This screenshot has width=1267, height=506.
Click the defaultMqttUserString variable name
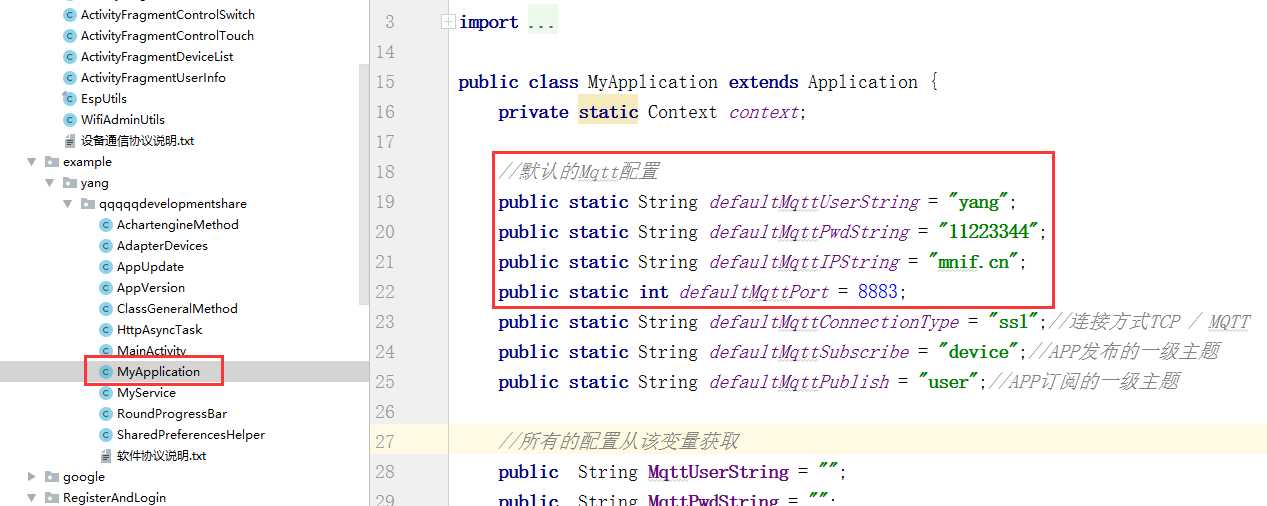813,202
